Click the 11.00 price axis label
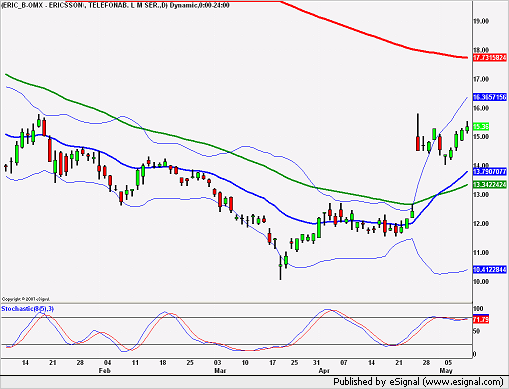Viewport: 509px width, 389px height. 481,253
